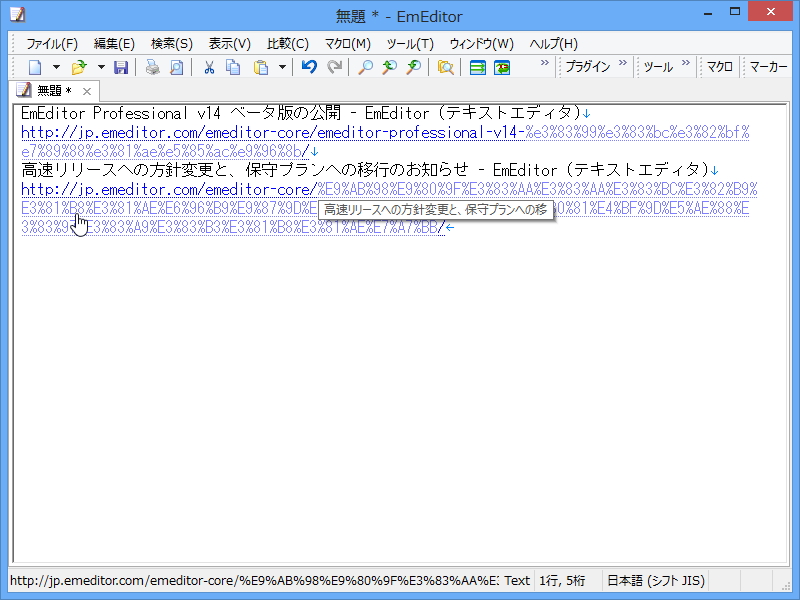Viewport: 800px width, 600px height.
Task: Click Find Previous magnifier icon
Action: coord(389,67)
